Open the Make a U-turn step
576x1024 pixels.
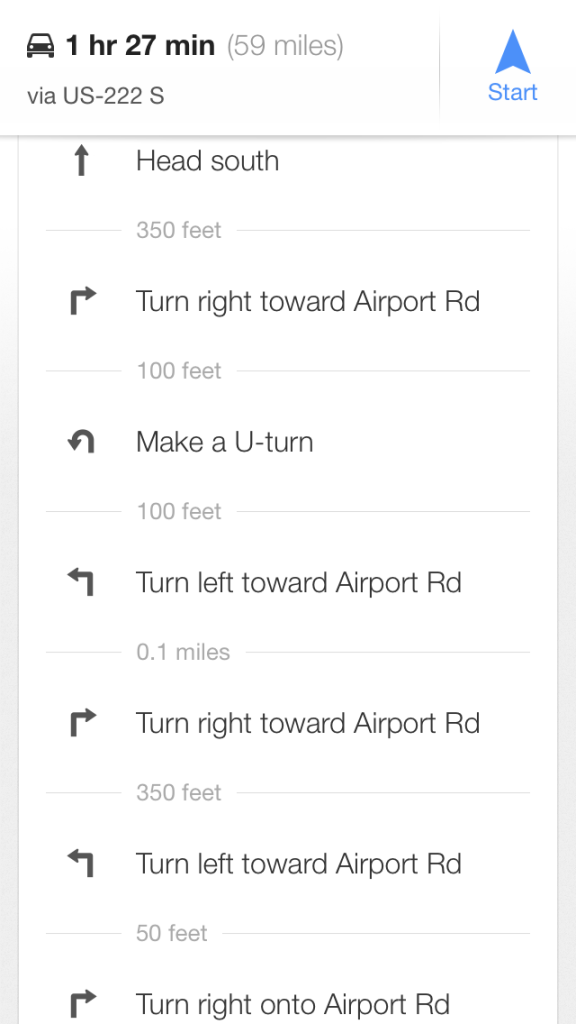coord(287,442)
